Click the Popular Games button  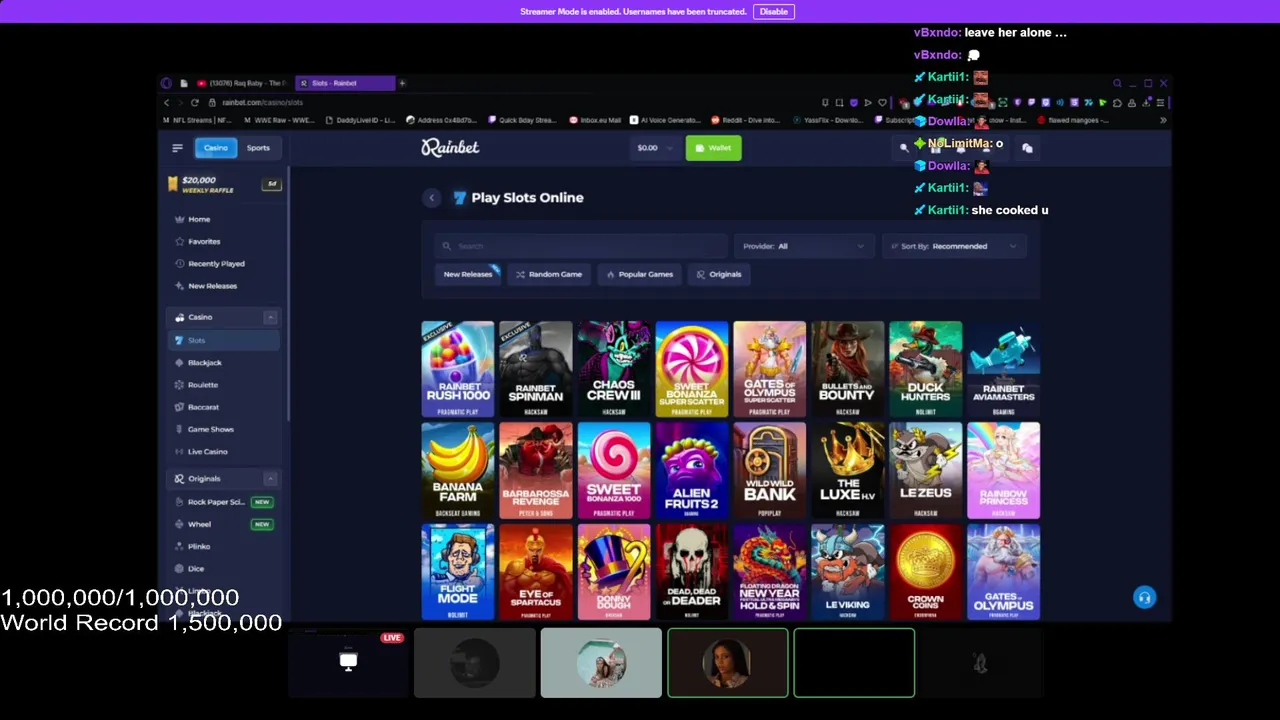click(639, 274)
